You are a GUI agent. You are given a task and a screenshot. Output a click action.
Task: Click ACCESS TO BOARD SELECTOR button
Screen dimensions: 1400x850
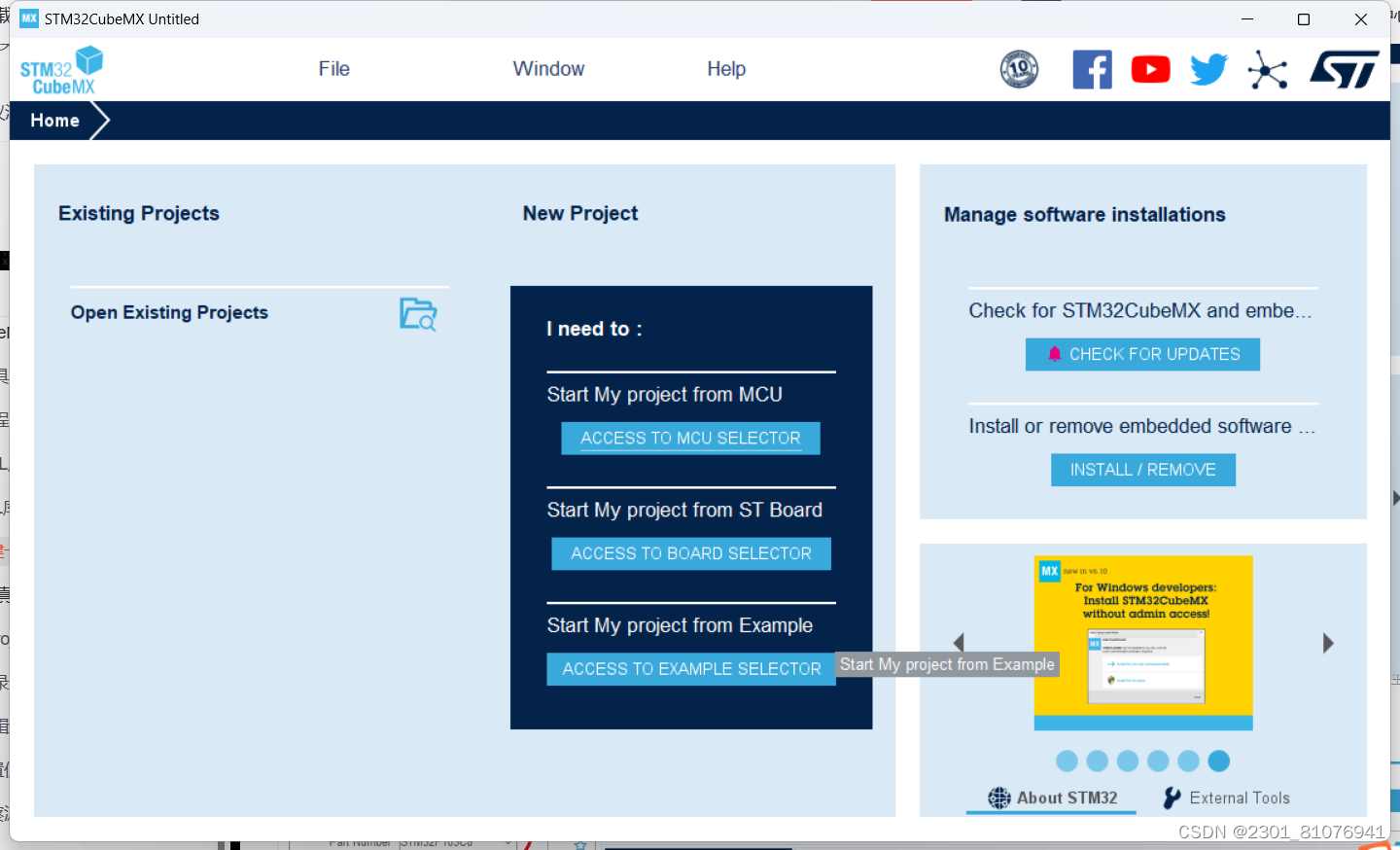(x=691, y=553)
